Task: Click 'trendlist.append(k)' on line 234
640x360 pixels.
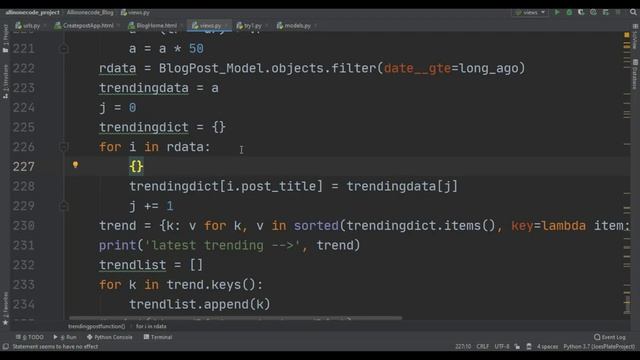Action: (200, 304)
